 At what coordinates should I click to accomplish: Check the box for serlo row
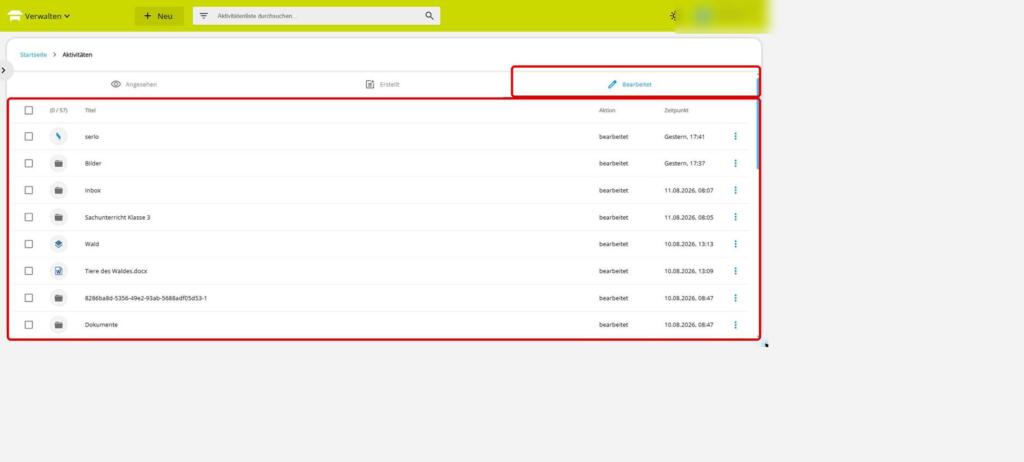click(x=29, y=137)
